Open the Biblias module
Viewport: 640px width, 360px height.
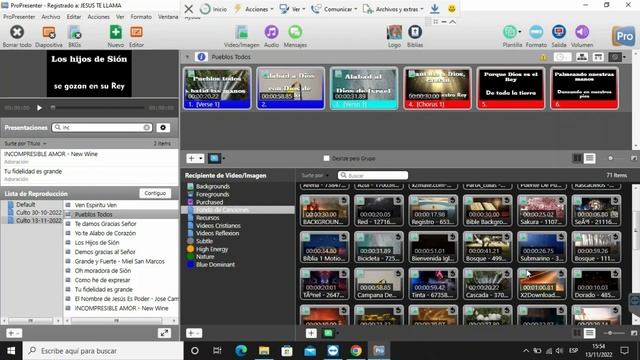tap(415, 32)
